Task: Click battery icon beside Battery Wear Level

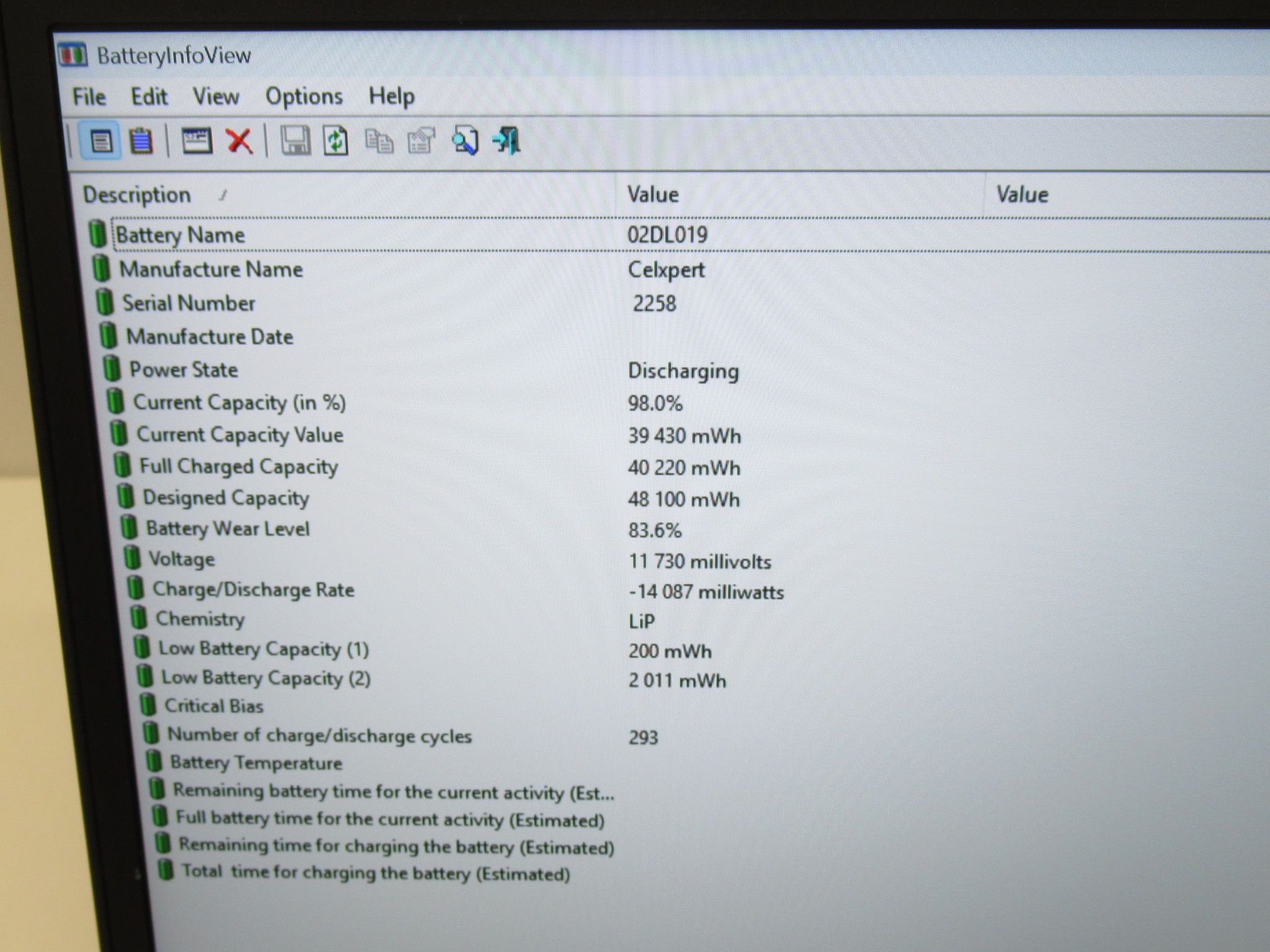Action: [129, 527]
